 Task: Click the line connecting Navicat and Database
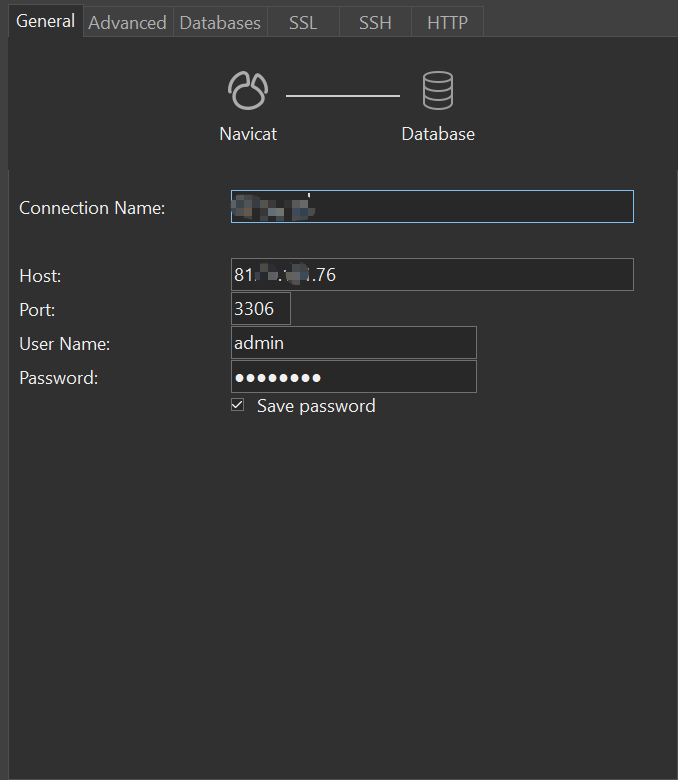point(343,96)
